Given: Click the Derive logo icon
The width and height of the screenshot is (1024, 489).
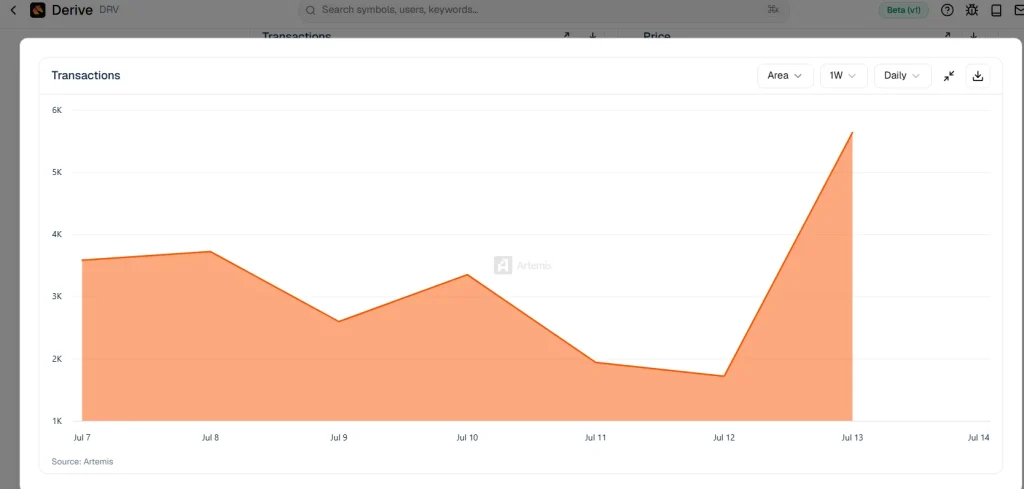Looking at the screenshot, I should (x=37, y=10).
